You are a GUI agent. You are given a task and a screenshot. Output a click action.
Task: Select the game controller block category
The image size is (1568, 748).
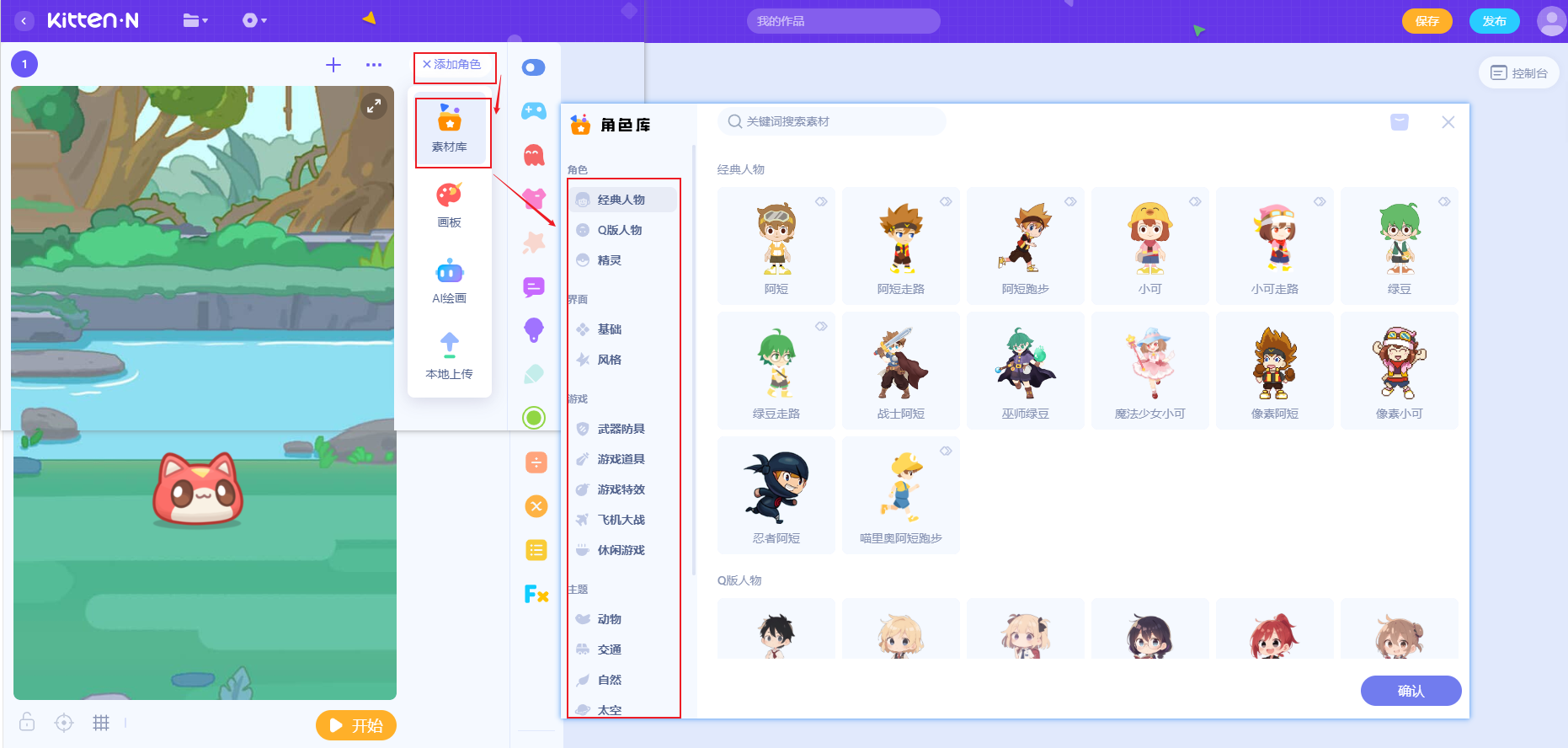pos(534,111)
